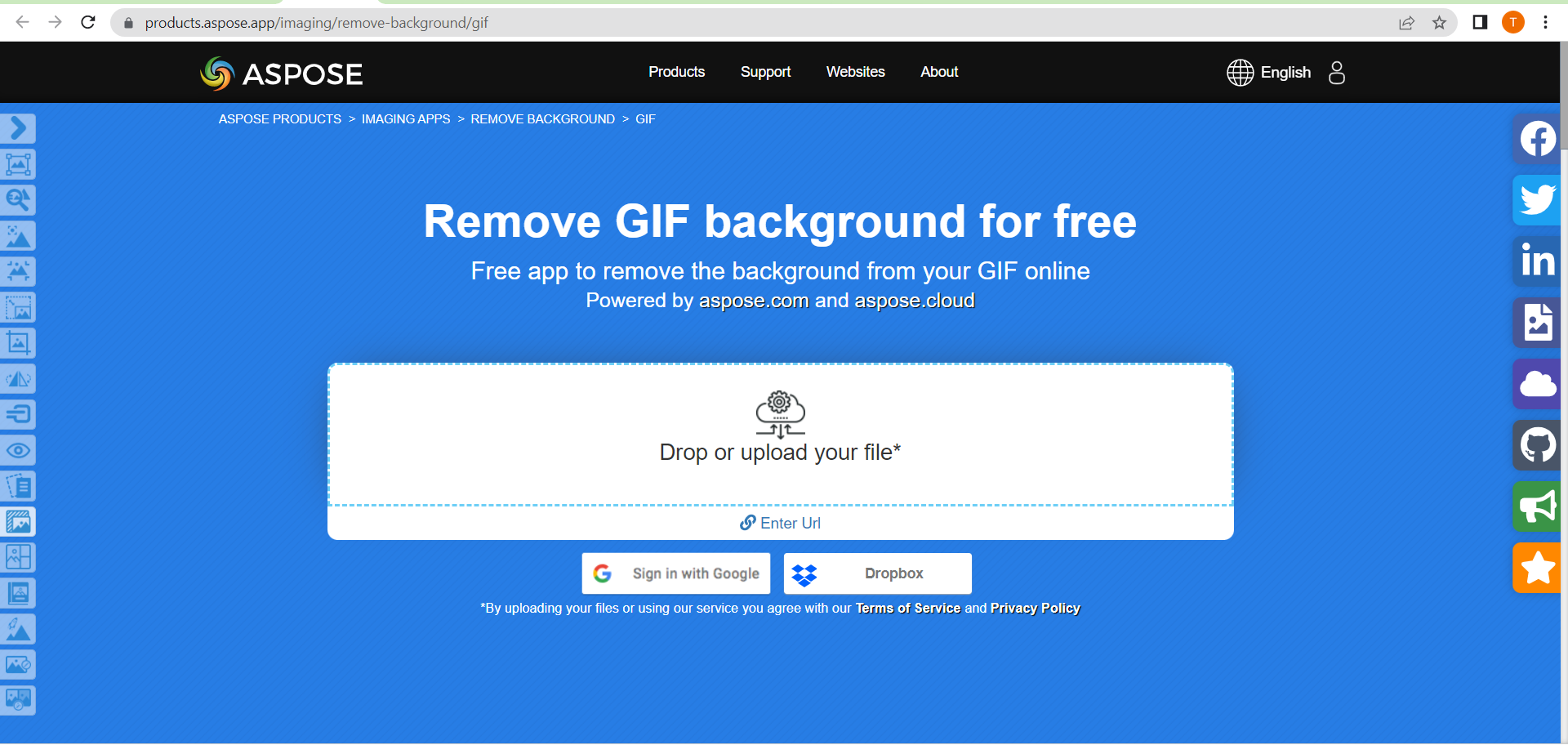The height and width of the screenshot is (745, 1568).
Task: Open the Terms of Service link
Action: click(908, 609)
